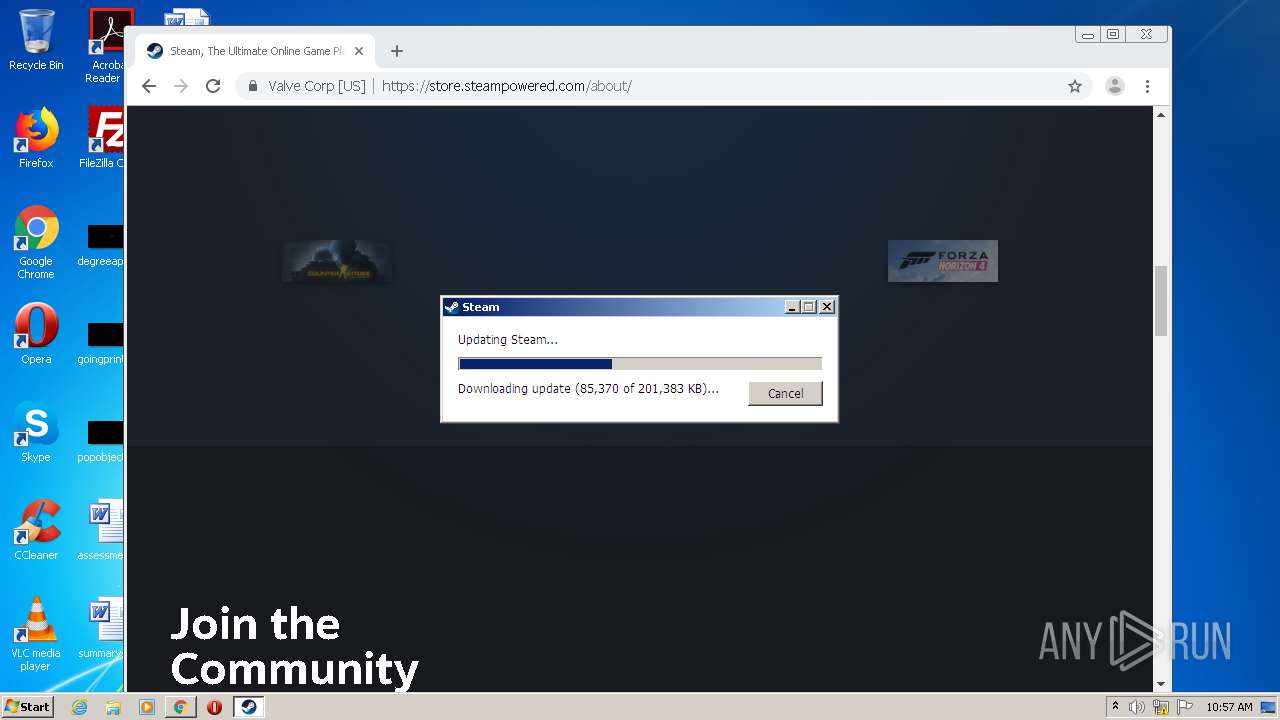Click the Steam update progress bar
The image size is (1280, 720).
tap(640, 364)
